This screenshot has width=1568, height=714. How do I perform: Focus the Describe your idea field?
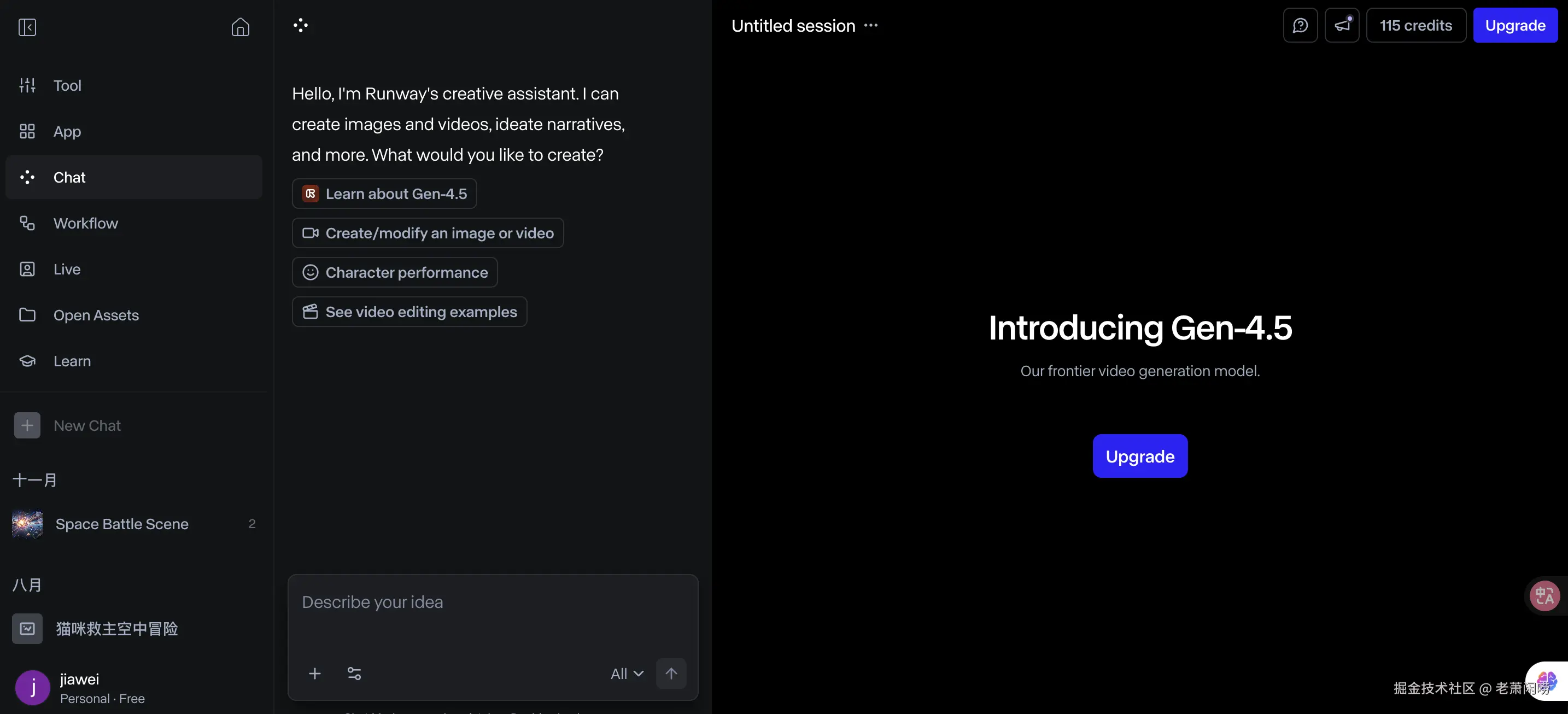(x=492, y=615)
